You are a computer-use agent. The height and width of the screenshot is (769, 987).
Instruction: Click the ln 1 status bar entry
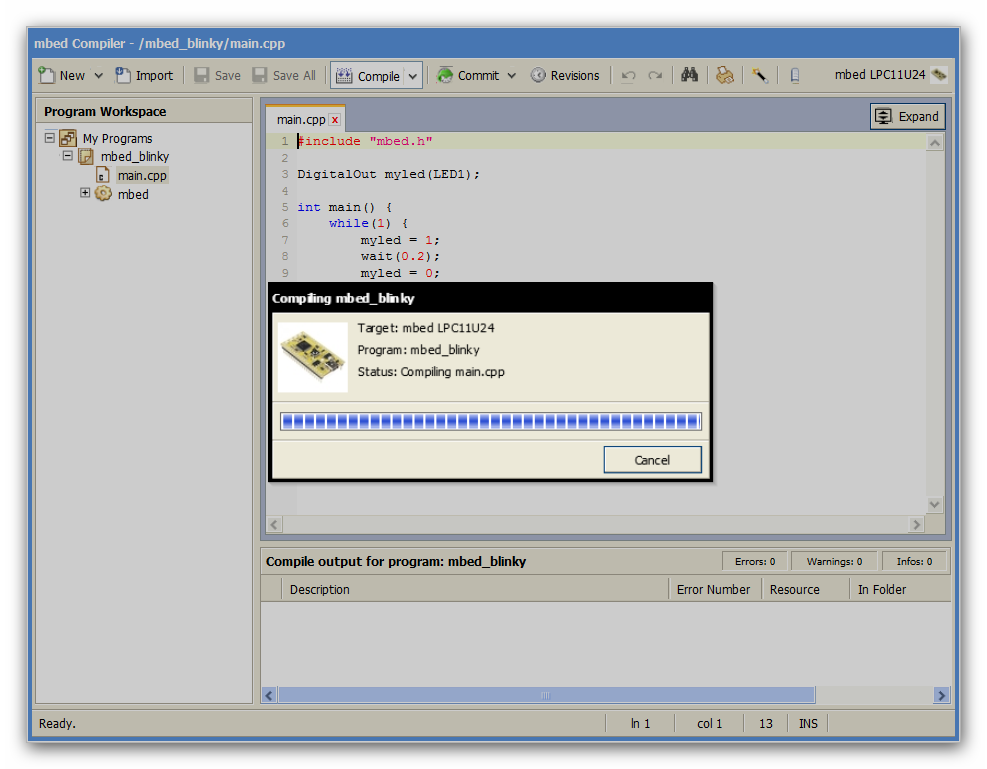coord(640,724)
